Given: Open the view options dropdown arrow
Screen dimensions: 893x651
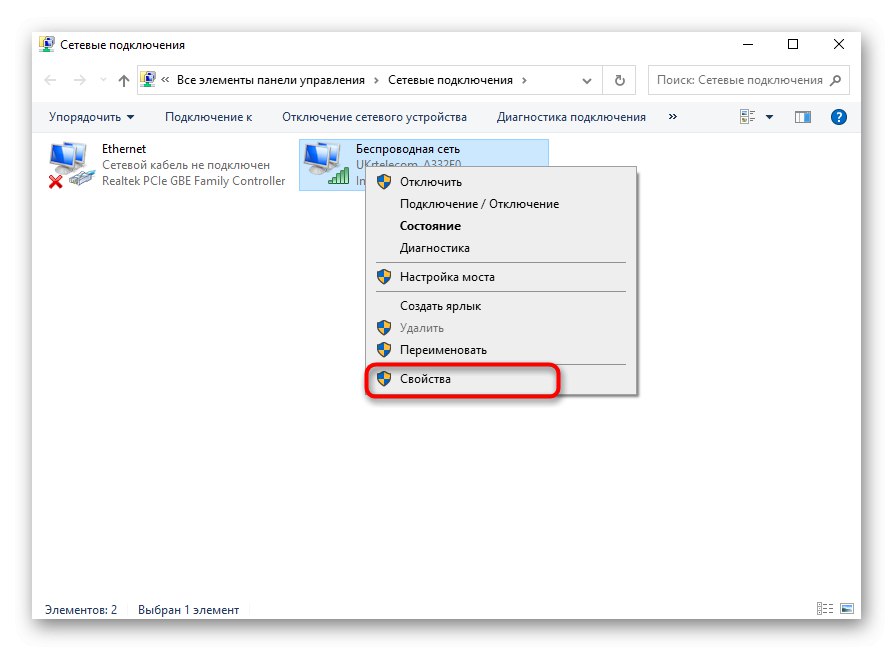Looking at the screenshot, I should tap(769, 117).
